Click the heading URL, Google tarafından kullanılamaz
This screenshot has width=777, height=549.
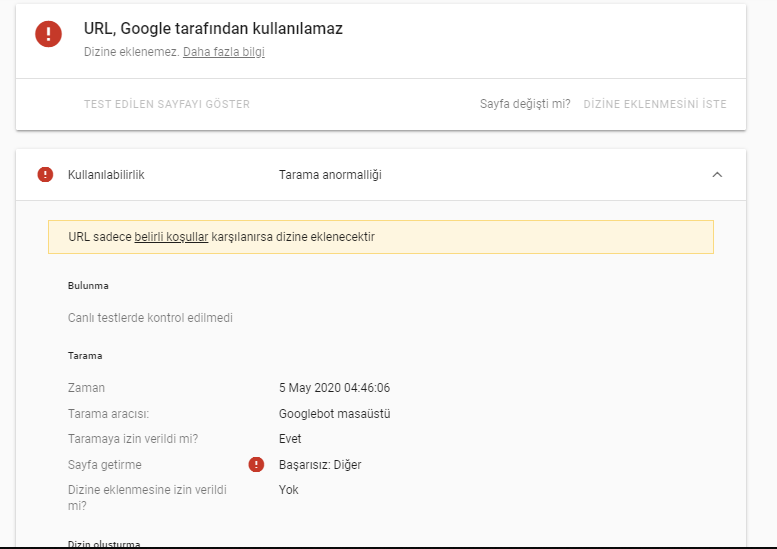coord(213,29)
